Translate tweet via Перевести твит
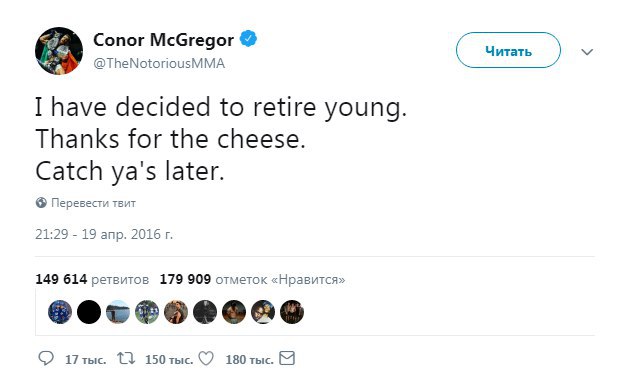Screen dimensions: 628x379 pyautogui.click(x=93, y=203)
